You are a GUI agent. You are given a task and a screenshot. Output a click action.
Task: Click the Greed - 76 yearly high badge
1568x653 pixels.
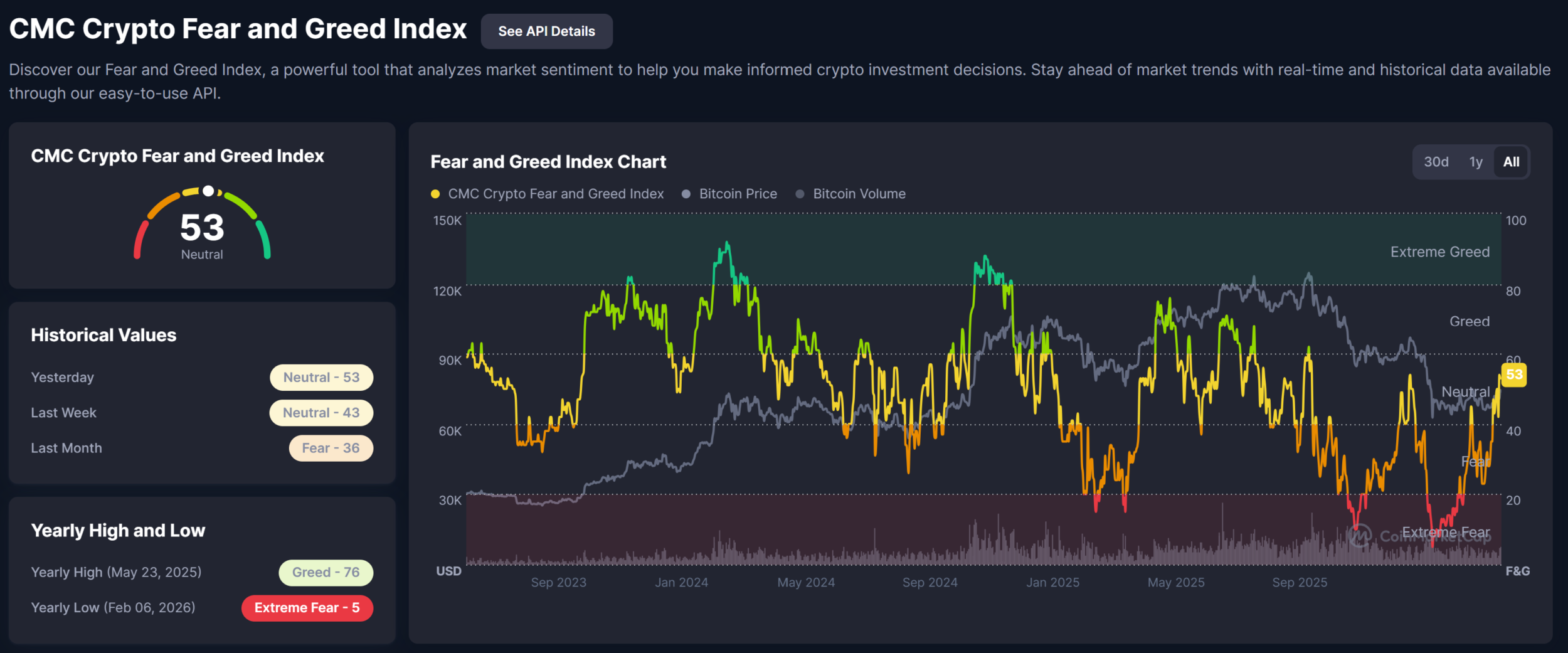point(326,572)
